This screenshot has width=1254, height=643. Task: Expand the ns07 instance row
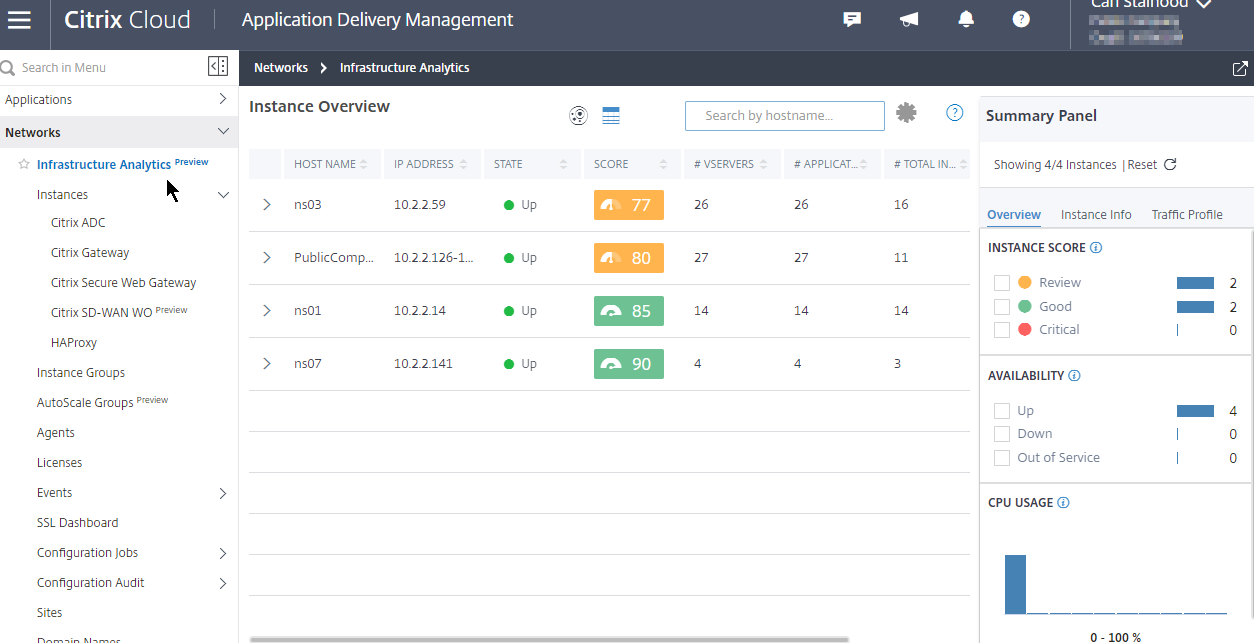(x=266, y=364)
